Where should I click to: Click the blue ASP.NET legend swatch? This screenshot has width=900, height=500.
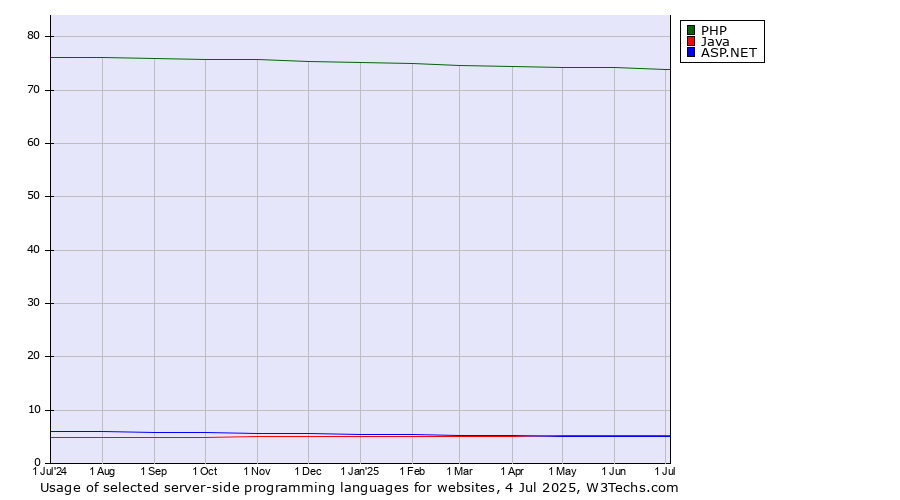tap(691, 52)
